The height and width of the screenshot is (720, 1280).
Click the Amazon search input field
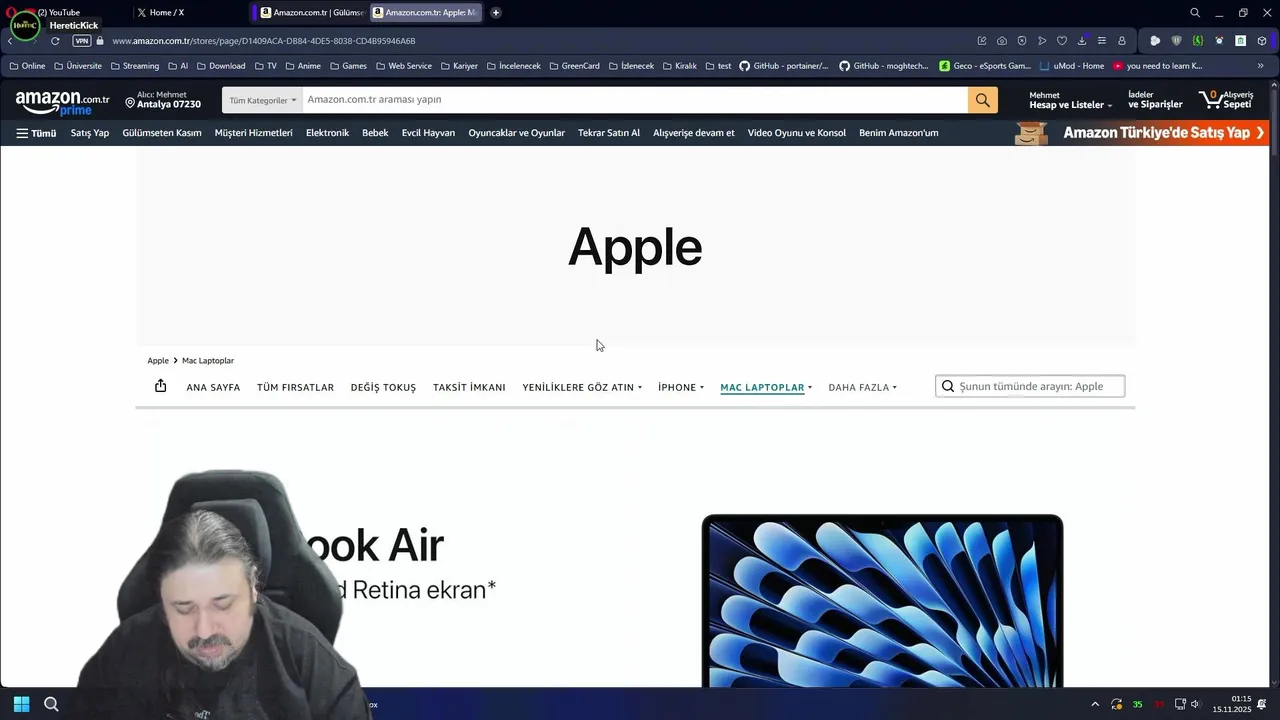tap(634, 100)
